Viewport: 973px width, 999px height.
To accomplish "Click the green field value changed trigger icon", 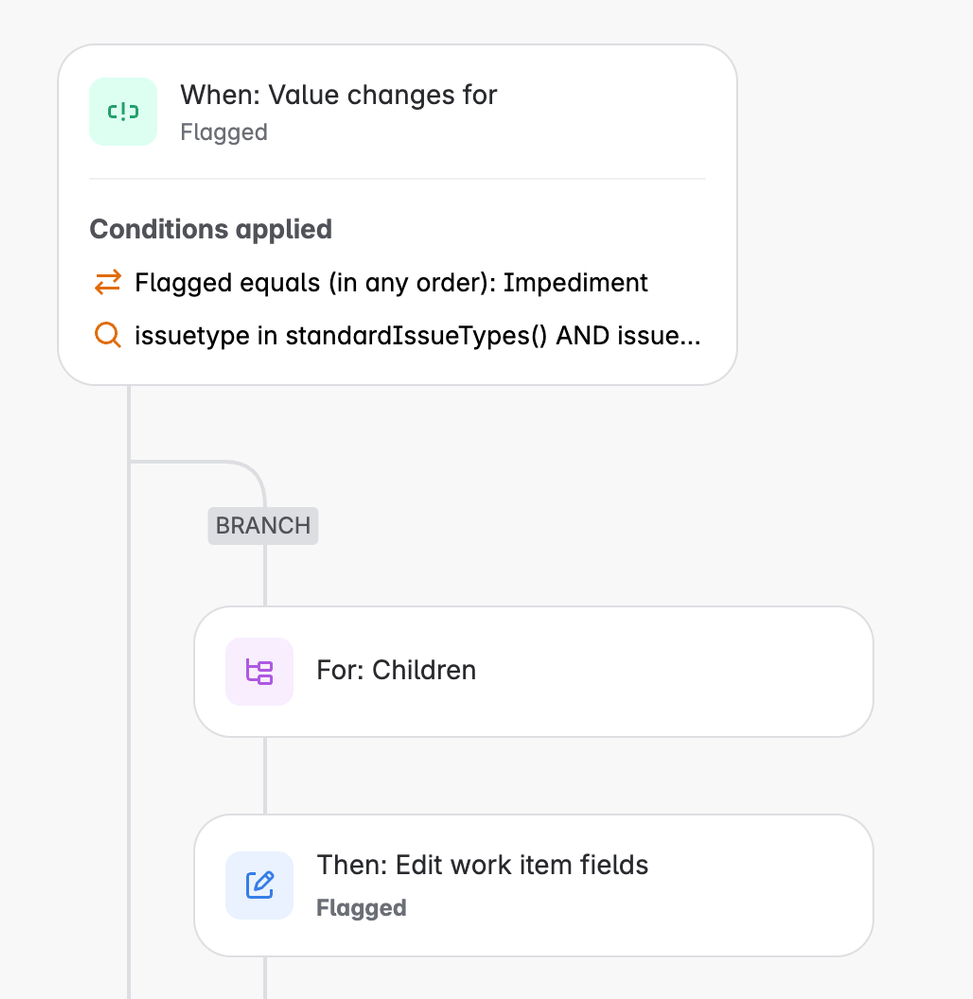I will [x=123, y=111].
